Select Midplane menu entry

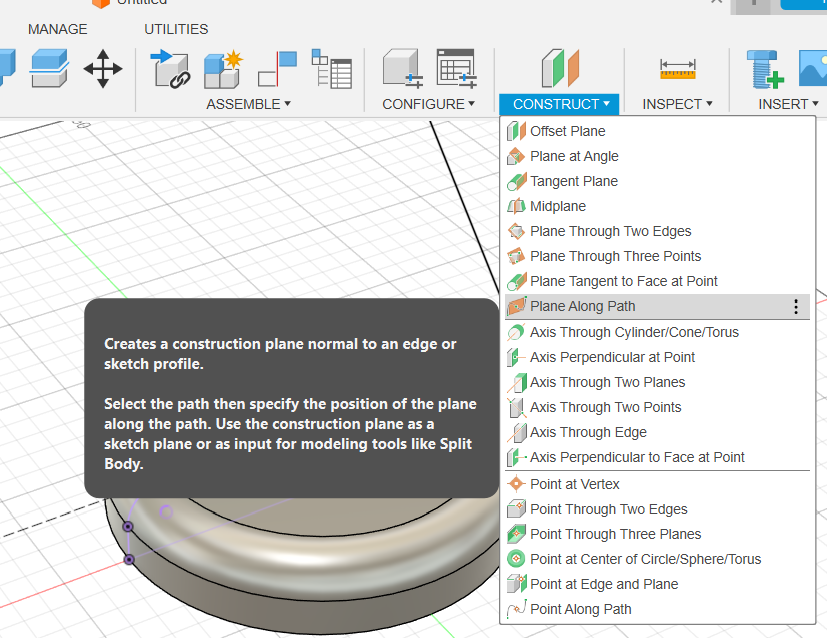657,206
